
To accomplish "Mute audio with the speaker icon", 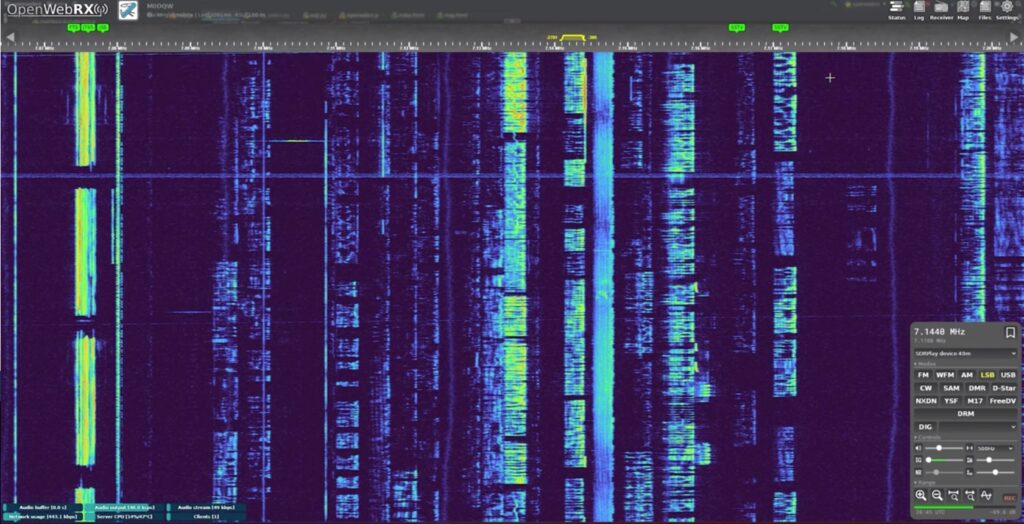I will point(919,447).
